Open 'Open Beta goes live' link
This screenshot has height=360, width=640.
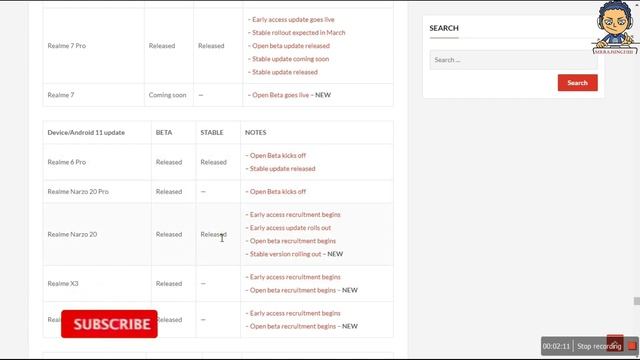pyautogui.click(x=280, y=95)
